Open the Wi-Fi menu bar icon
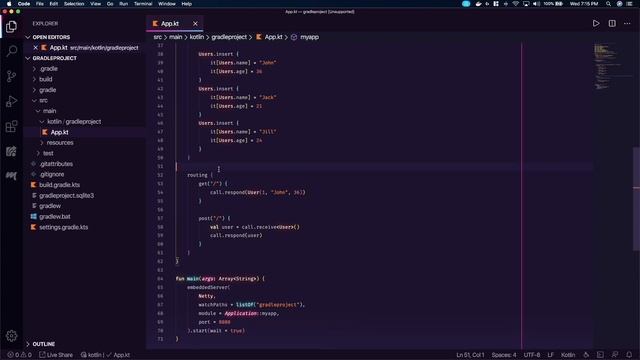Image resolution: width=640 pixels, height=360 pixels. coord(516,4)
